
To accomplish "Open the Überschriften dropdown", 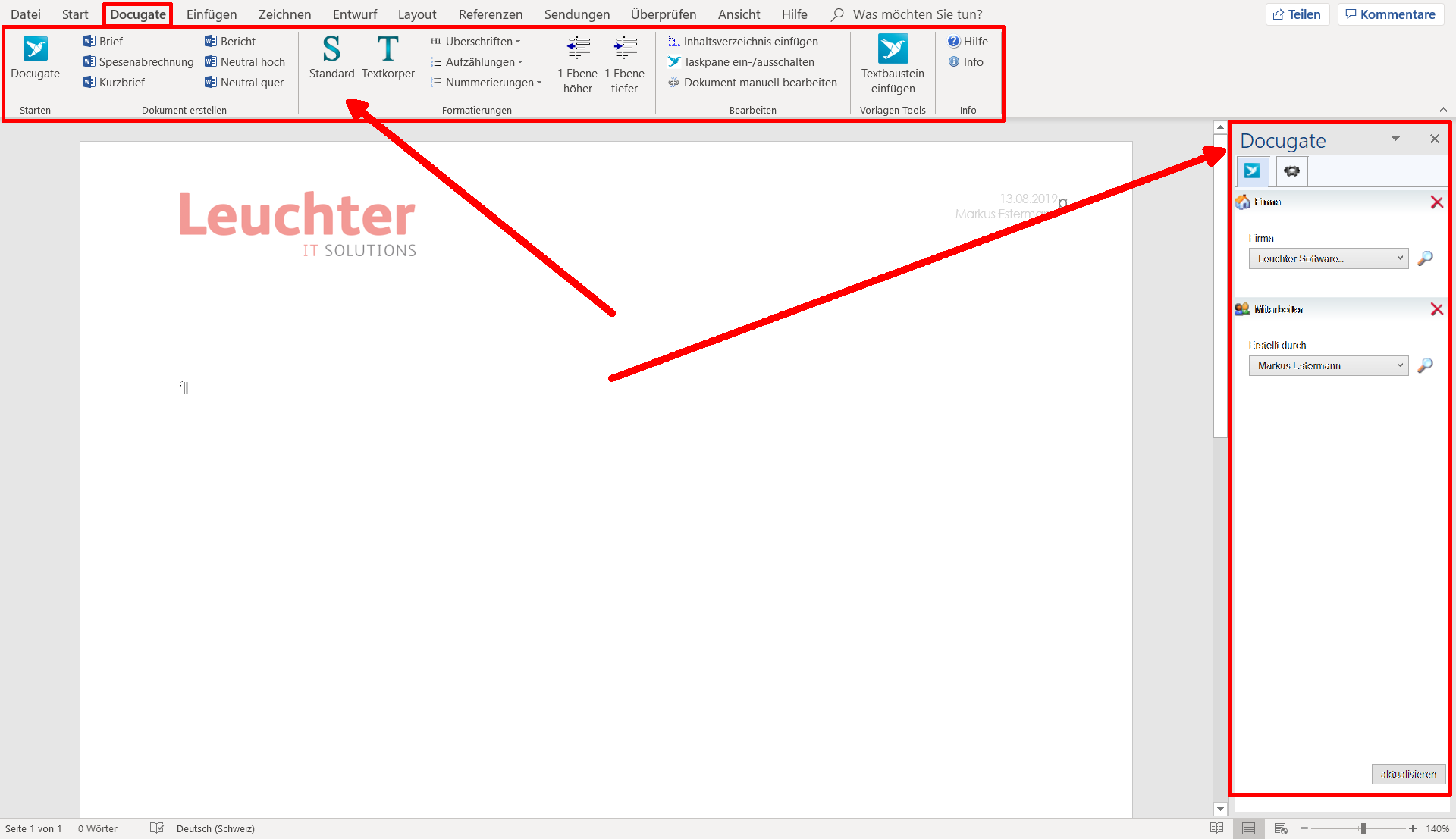I will 475,41.
